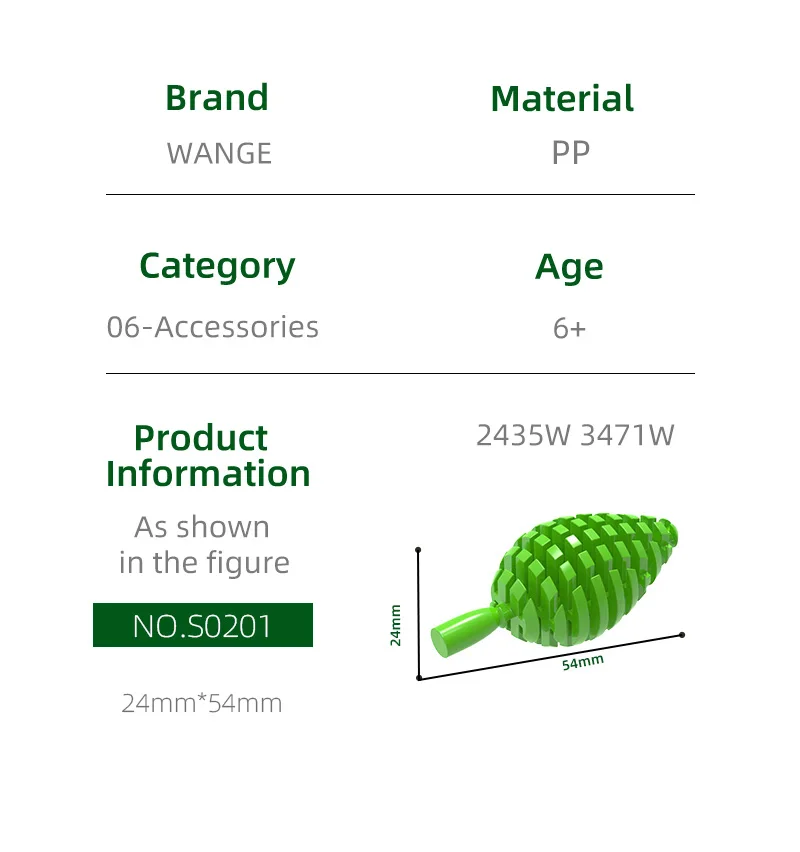Click the 6+ age value
This screenshot has height=852, width=800.
tap(569, 328)
